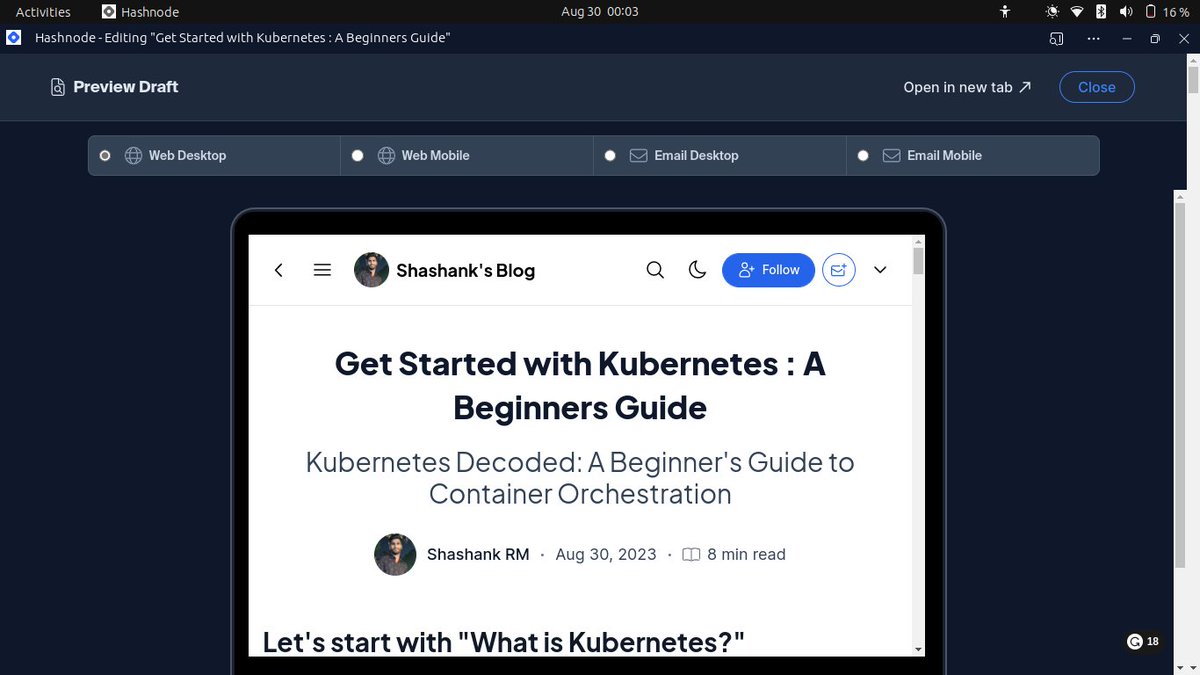The height and width of the screenshot is (675, 1200).
Task: Close the draft preview
Action: (1096, 87)
